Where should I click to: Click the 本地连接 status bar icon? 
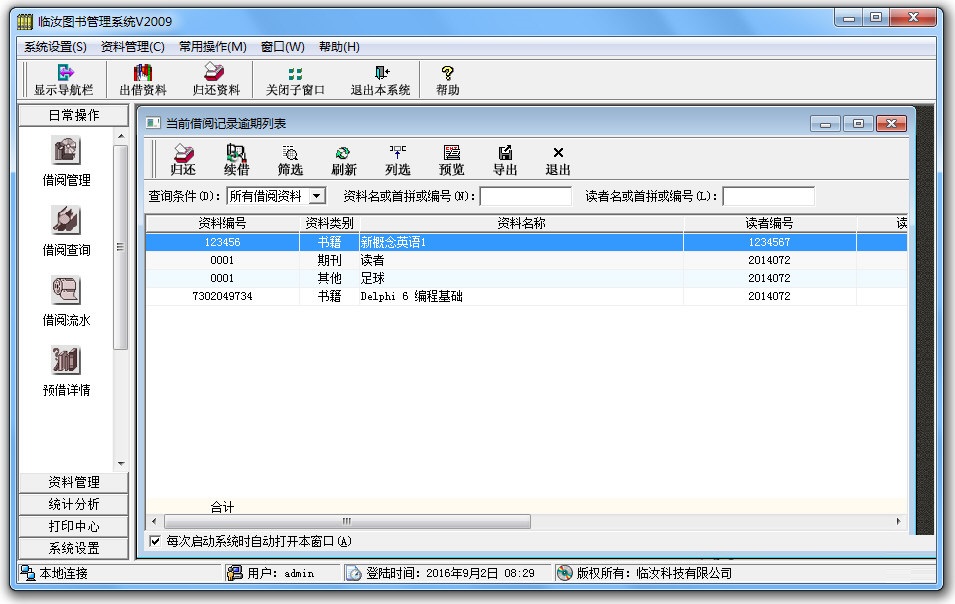[x=27, y=573]
